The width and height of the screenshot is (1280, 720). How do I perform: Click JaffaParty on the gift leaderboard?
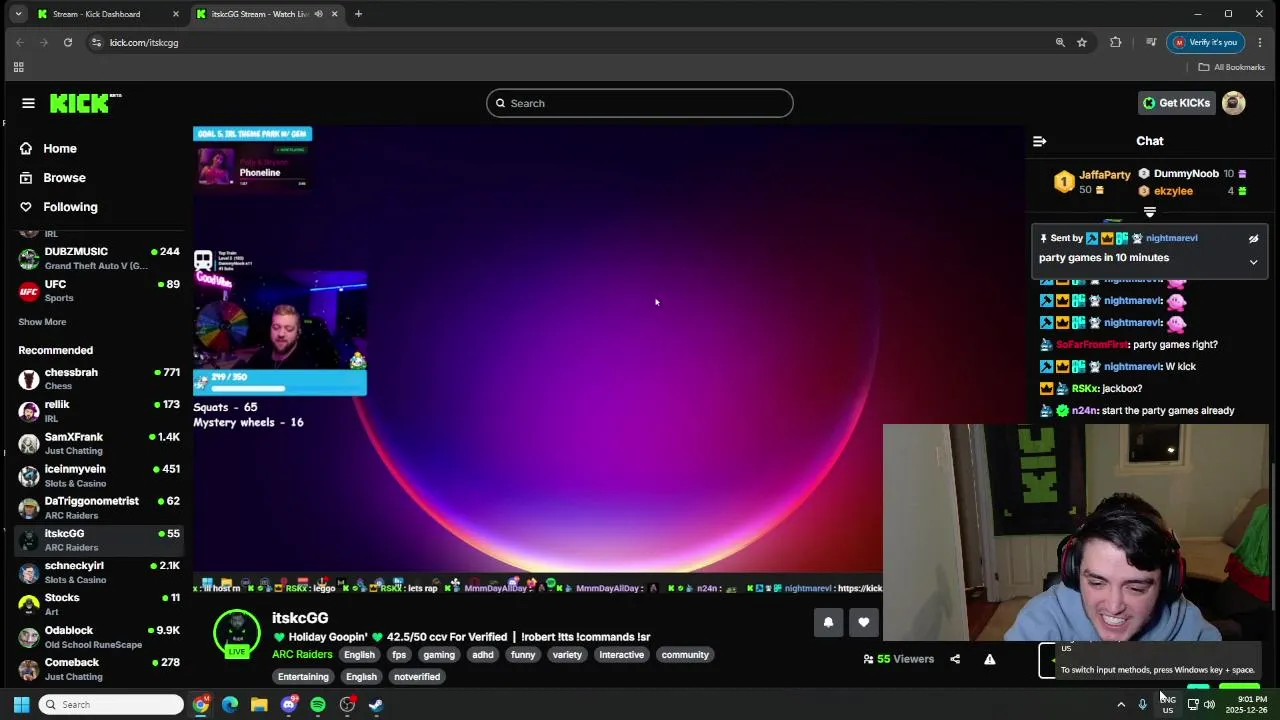(x=1105, y=175)
